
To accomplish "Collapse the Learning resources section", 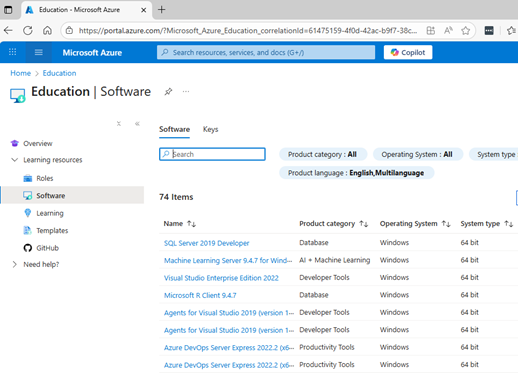I will (x=14, y=160).
